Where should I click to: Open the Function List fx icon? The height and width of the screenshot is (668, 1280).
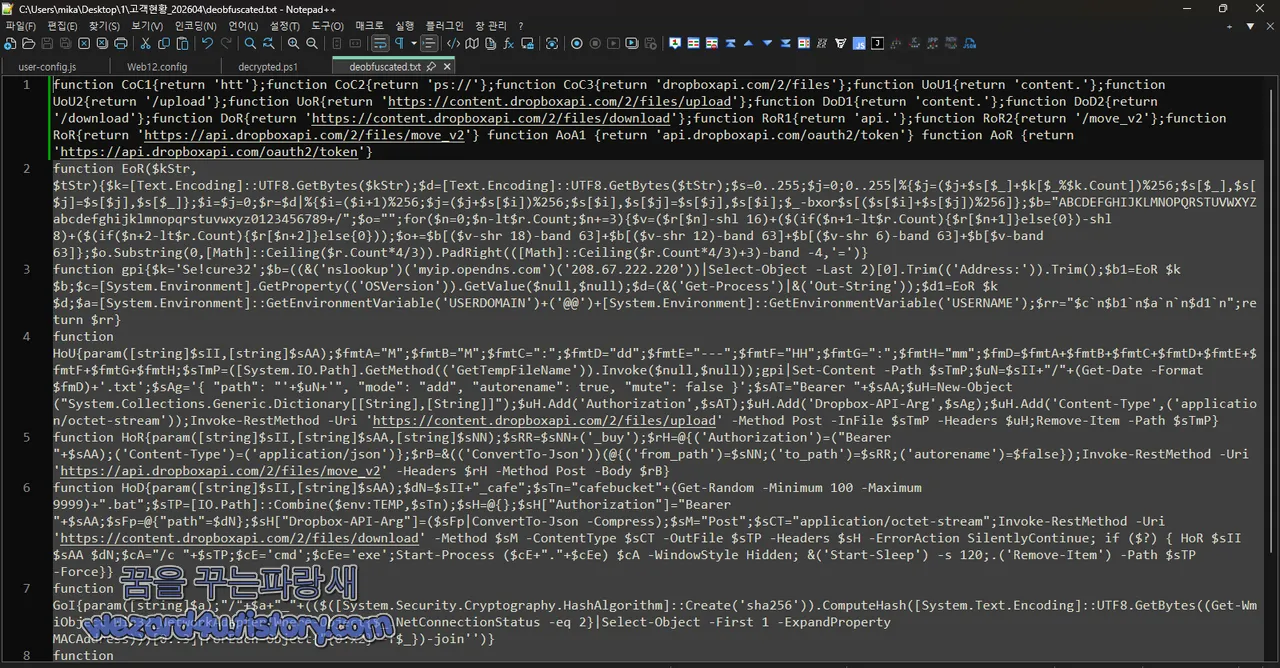coord(508,44)
